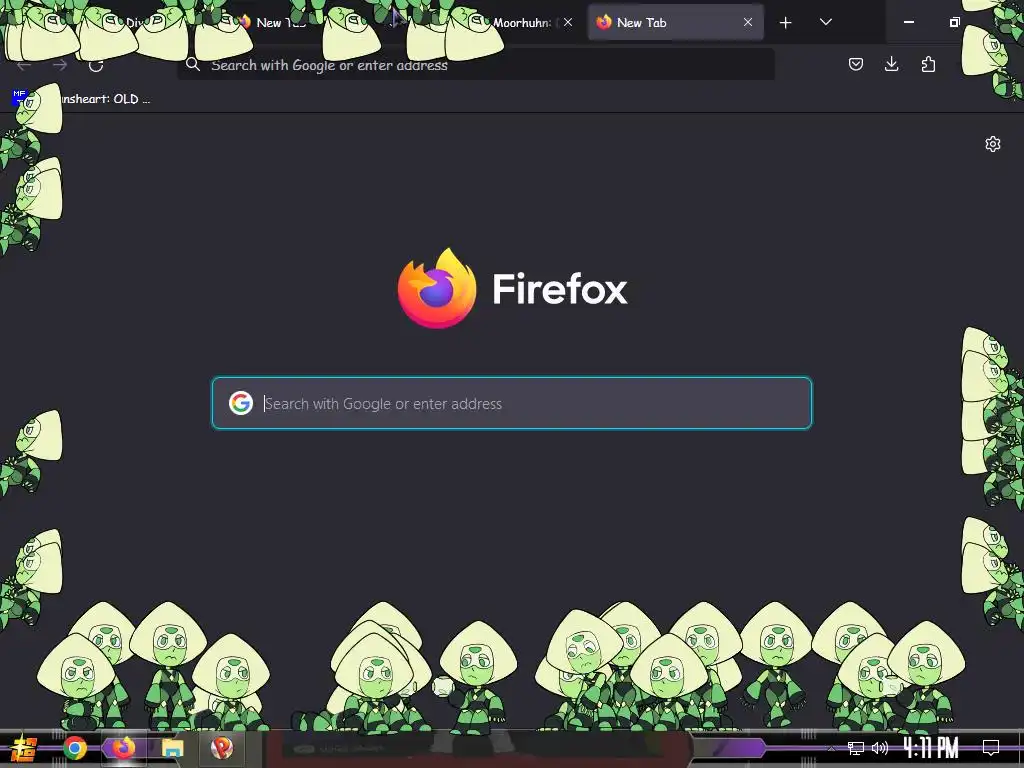The image size is (1024, 768).
Task: Switch to the Moorhuhn tab
Action: point(522,22)
